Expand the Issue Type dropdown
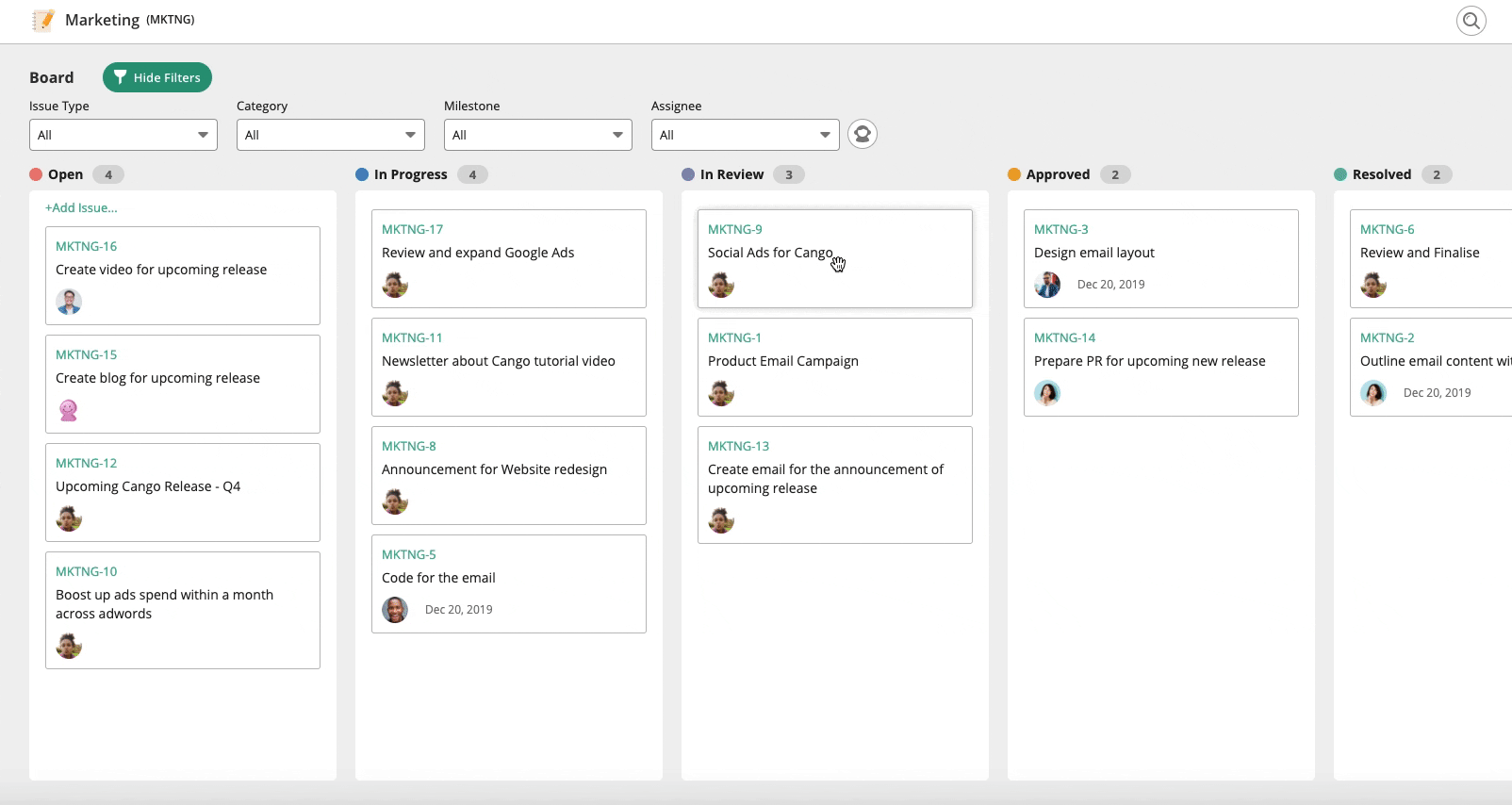Screen dimensions: 1512x805 pos(123,135)
